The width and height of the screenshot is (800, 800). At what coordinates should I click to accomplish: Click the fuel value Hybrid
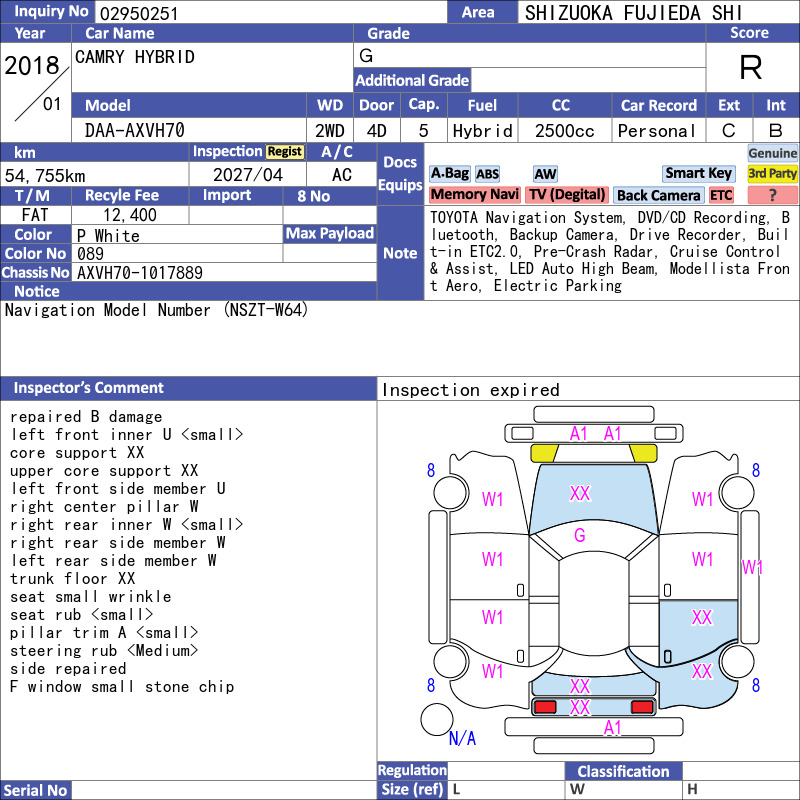(x=482, y=131)
